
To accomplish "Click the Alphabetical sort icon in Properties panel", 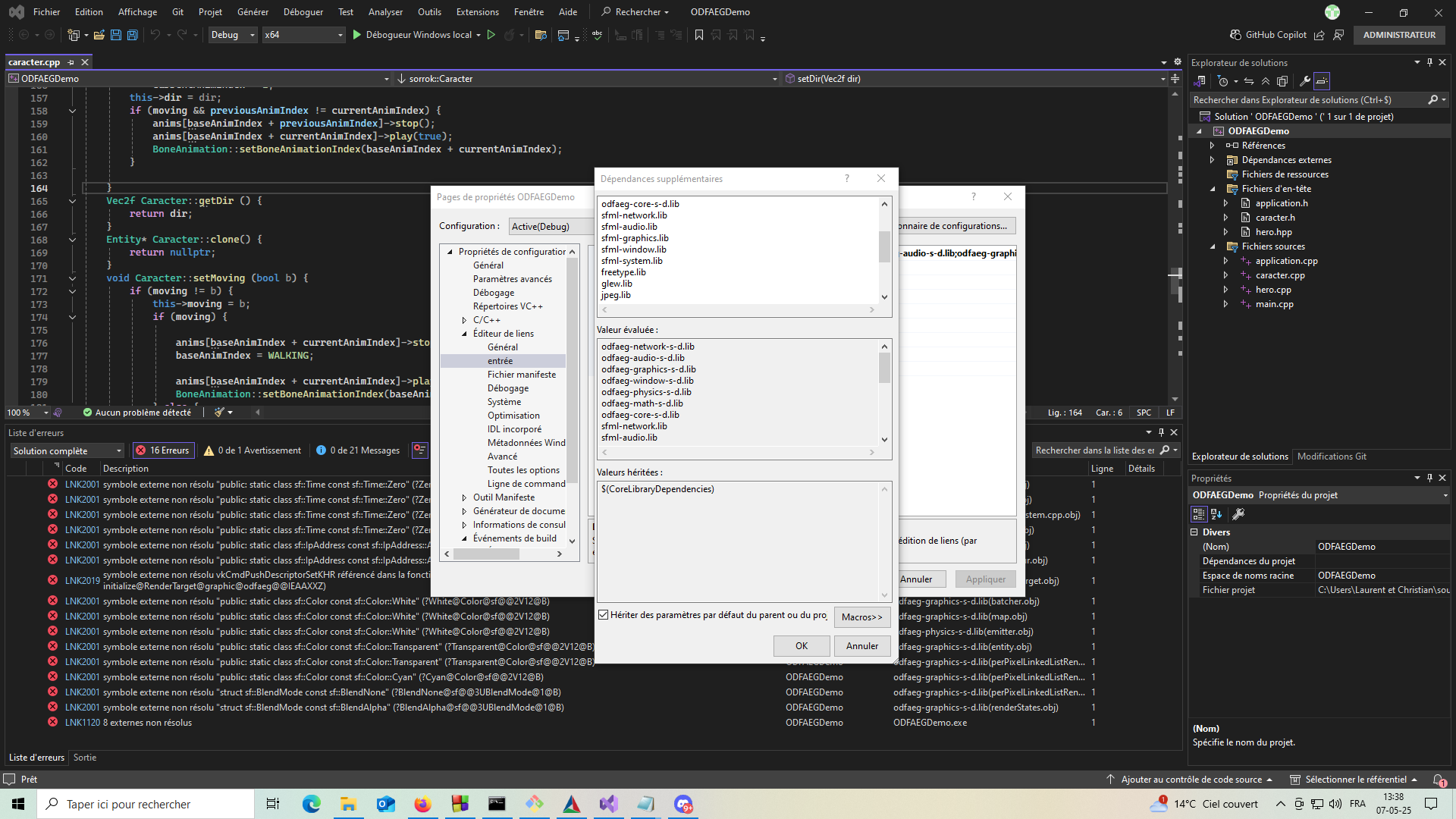I will [x=1216, y=514].
